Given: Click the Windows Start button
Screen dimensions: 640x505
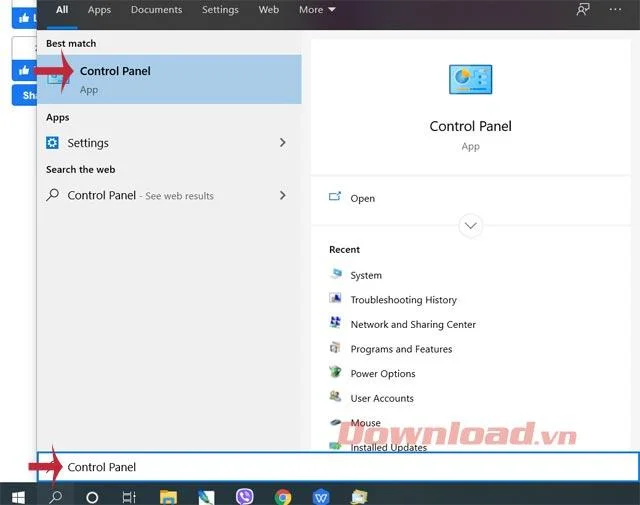Looking at the screenshot, I should tap(18, 497).
